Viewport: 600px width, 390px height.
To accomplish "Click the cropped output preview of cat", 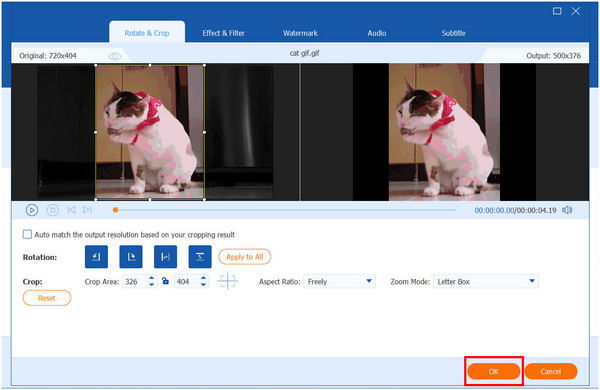I will tap(444, 132).
